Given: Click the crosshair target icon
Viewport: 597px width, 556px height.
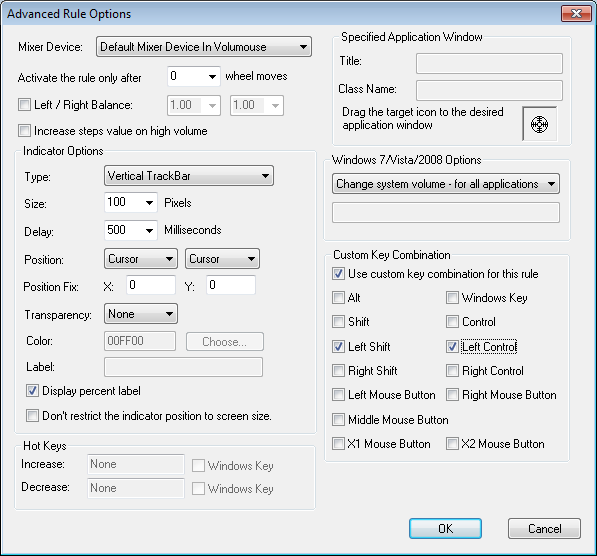Looking at the screenshot, I should coord(540,124).
